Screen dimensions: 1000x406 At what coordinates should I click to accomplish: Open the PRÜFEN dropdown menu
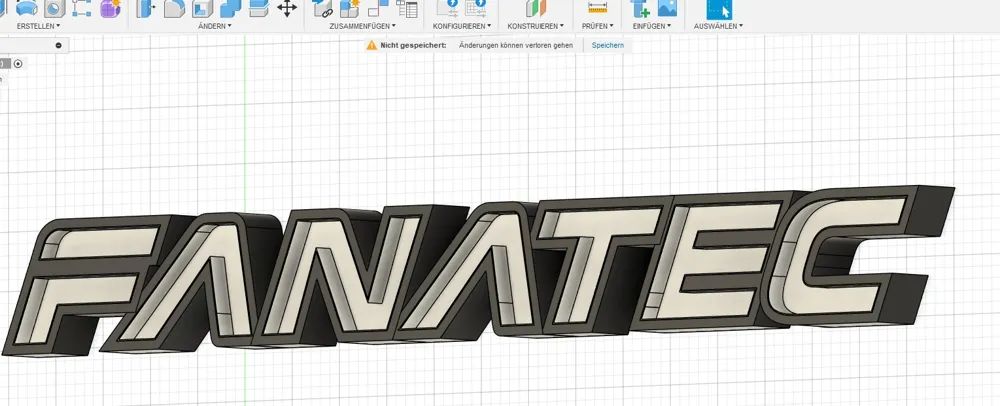[x=598, y=26]
